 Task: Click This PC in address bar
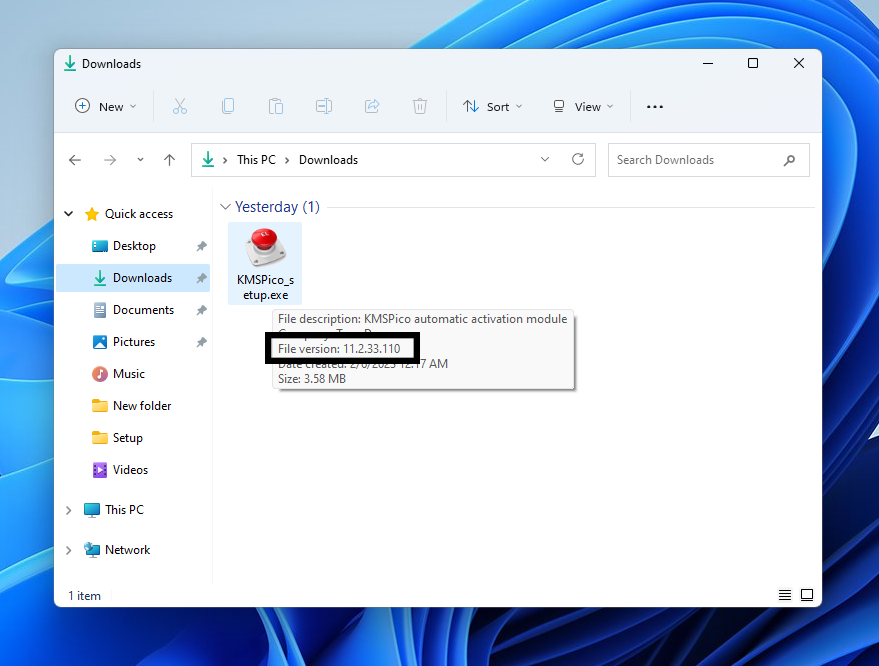[x=256, y=160]
